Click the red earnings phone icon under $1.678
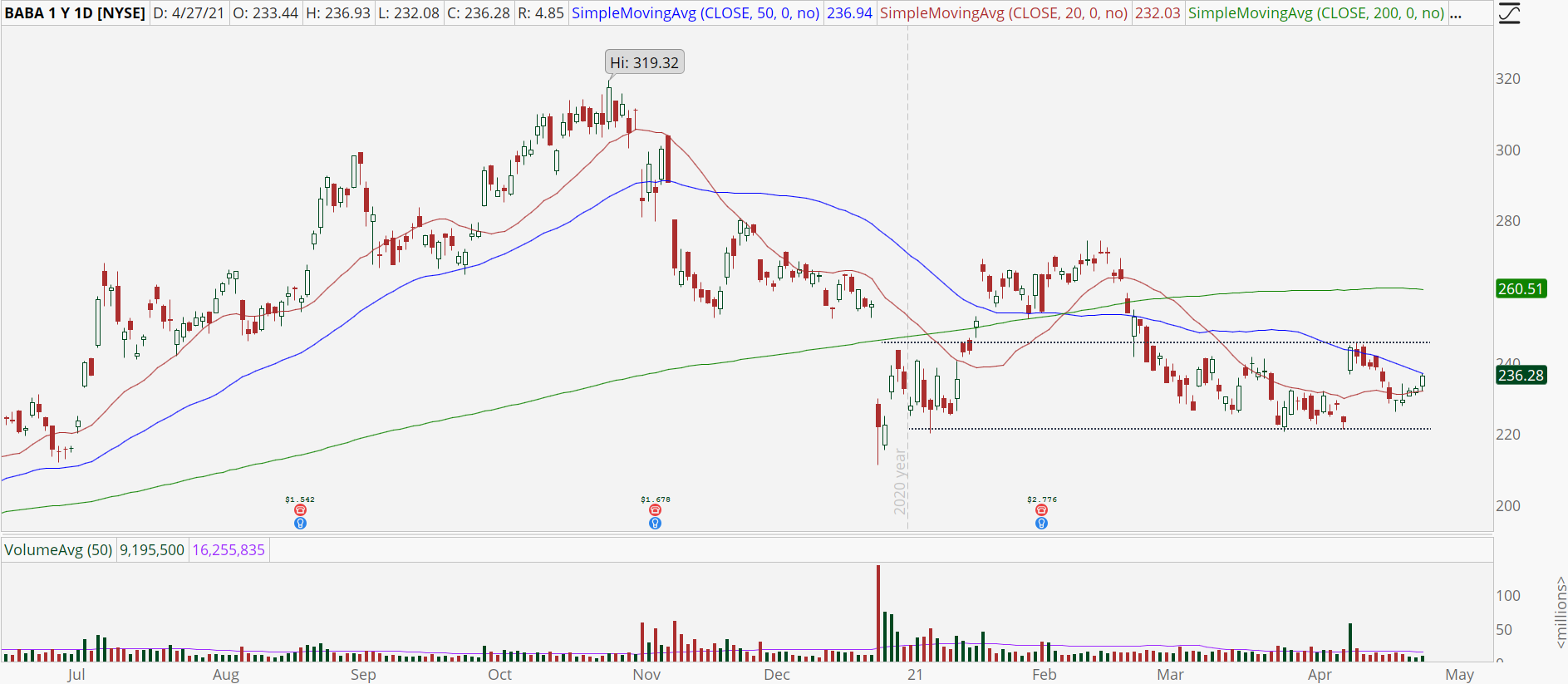The height and width of the screenshot is (684, 1568). coord(656,510)
